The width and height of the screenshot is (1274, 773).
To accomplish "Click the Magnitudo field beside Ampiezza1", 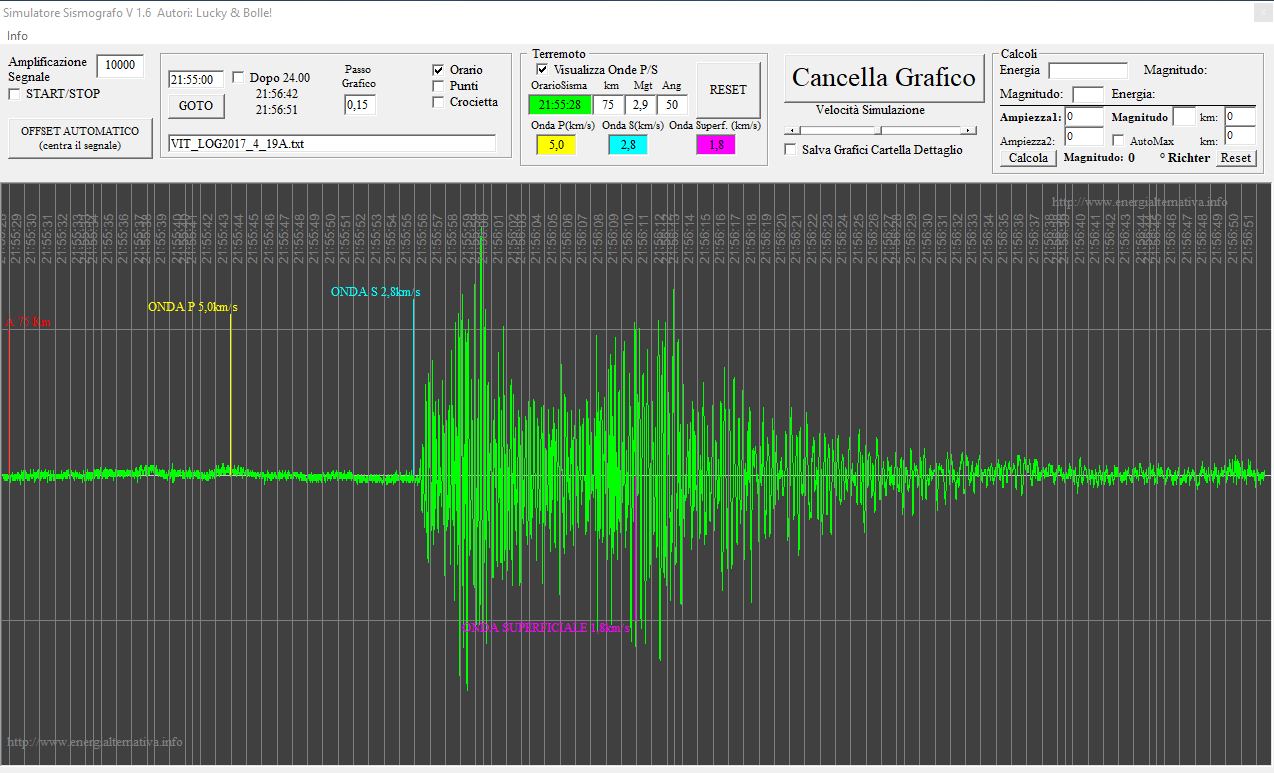I will pos(1184,117).
